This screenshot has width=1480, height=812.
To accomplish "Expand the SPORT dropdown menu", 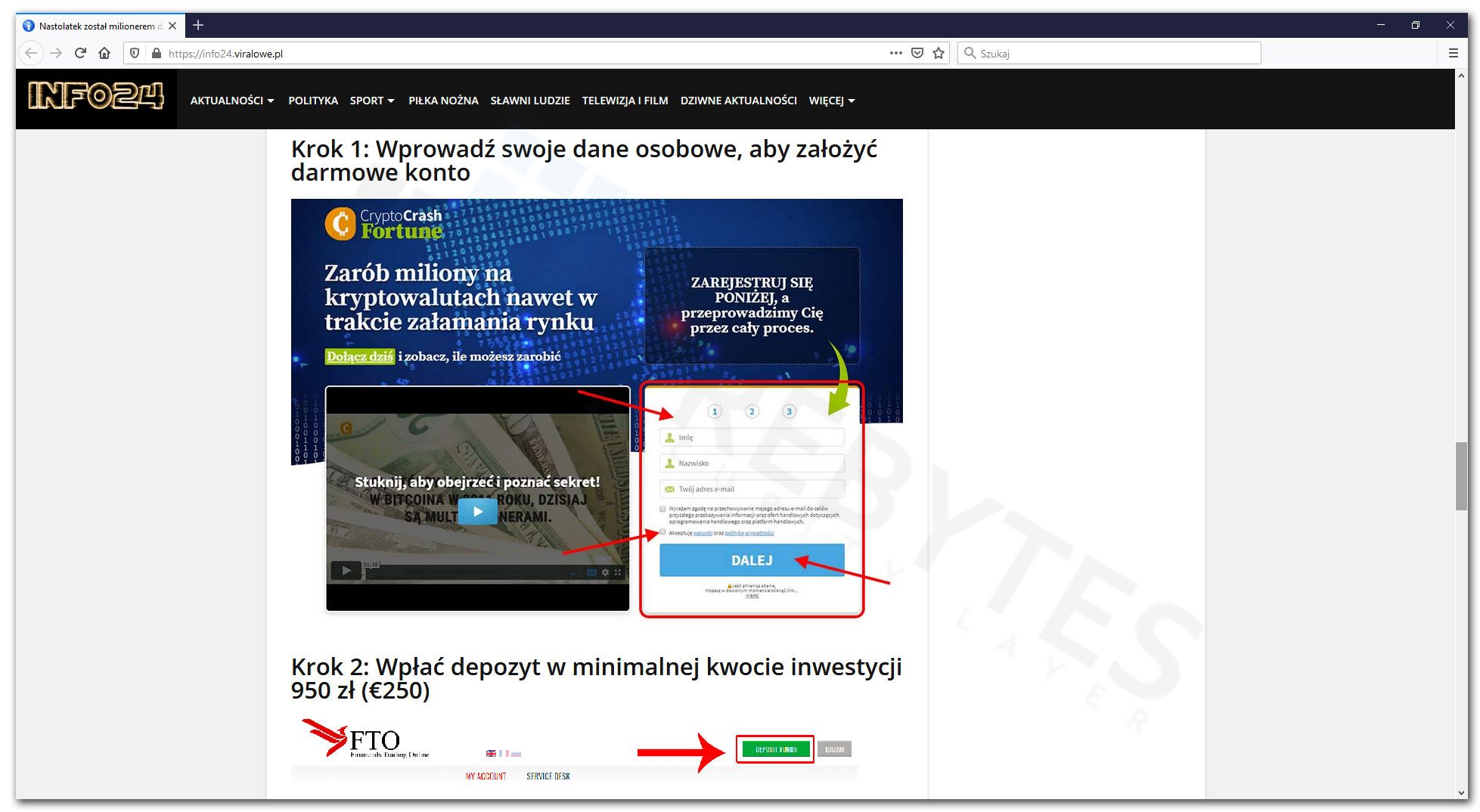I will (372, 101).
